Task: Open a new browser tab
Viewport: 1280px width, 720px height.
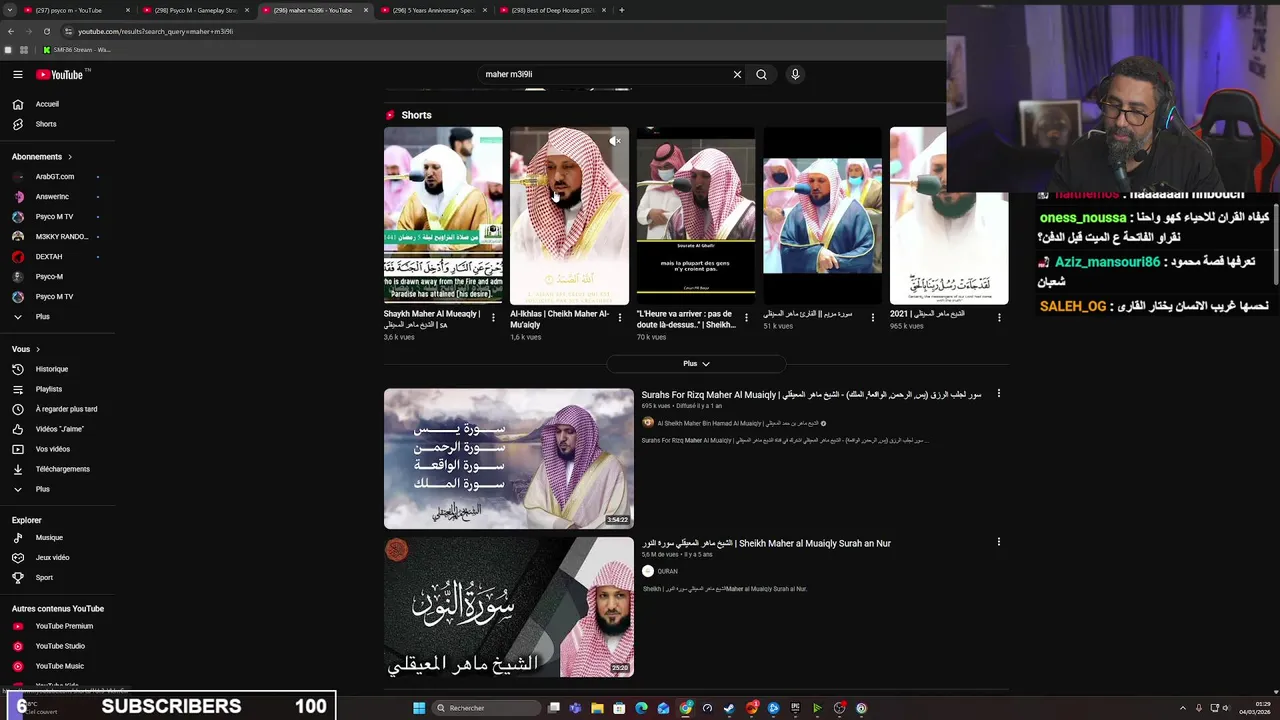Action: tap(622, 10)
